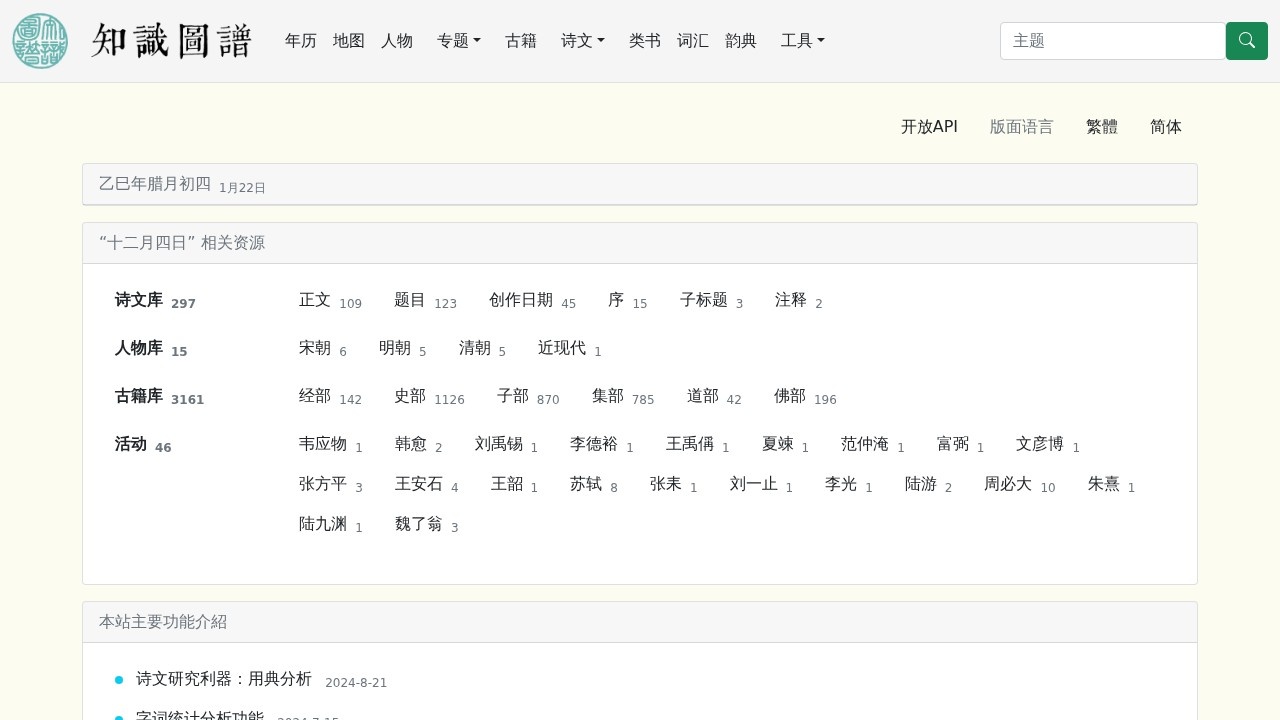This screenshot has height=720, width=1280.
Task: Open the 经部 classics category
Action: pyautogui.click(x=314, y=395)
